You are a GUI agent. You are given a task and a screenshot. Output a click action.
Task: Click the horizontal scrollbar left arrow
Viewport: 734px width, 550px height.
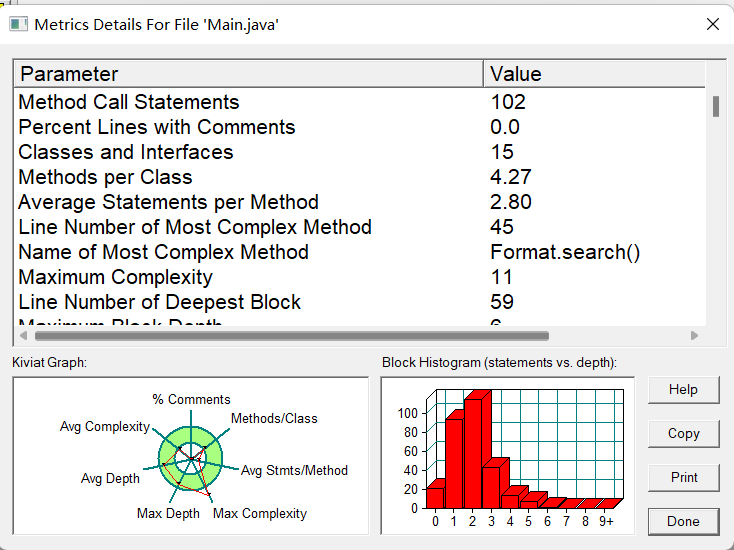click(x=23, y=336)
